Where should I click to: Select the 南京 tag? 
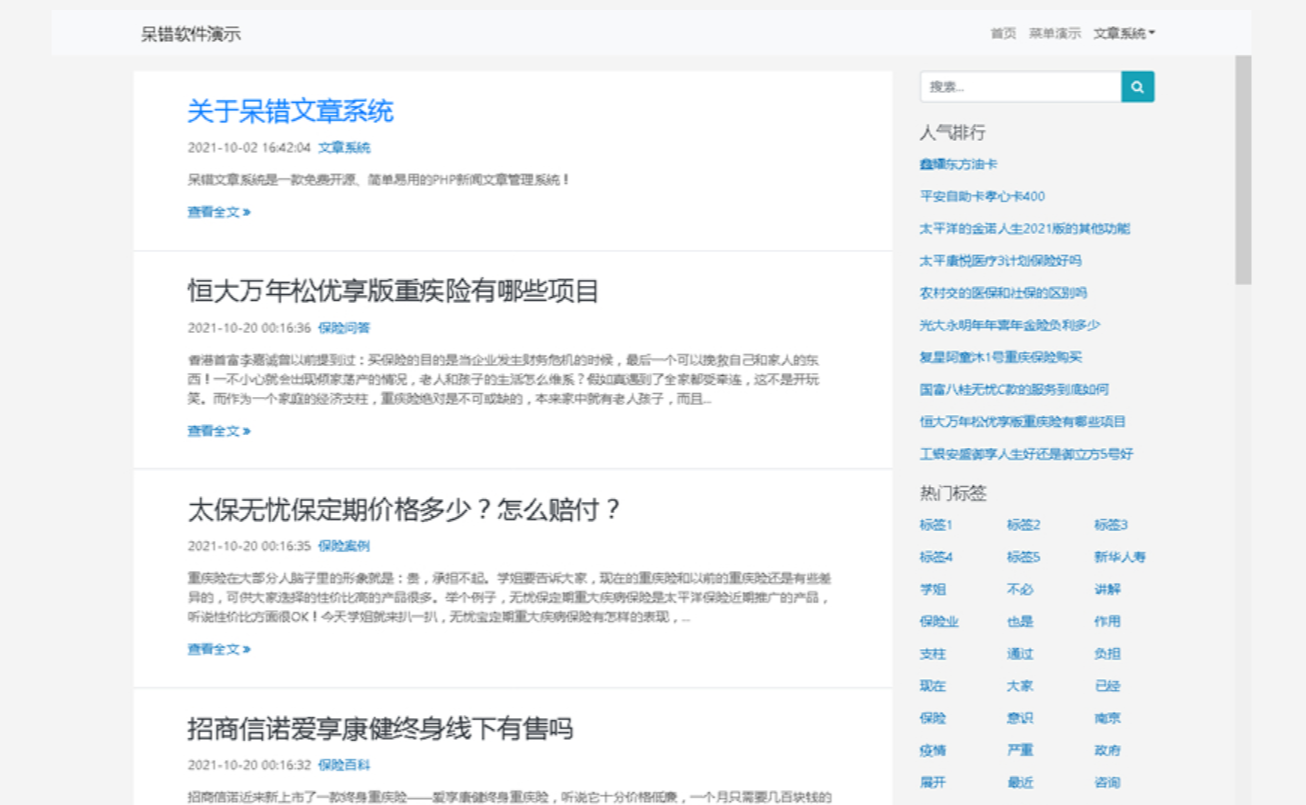(1107, 718)
